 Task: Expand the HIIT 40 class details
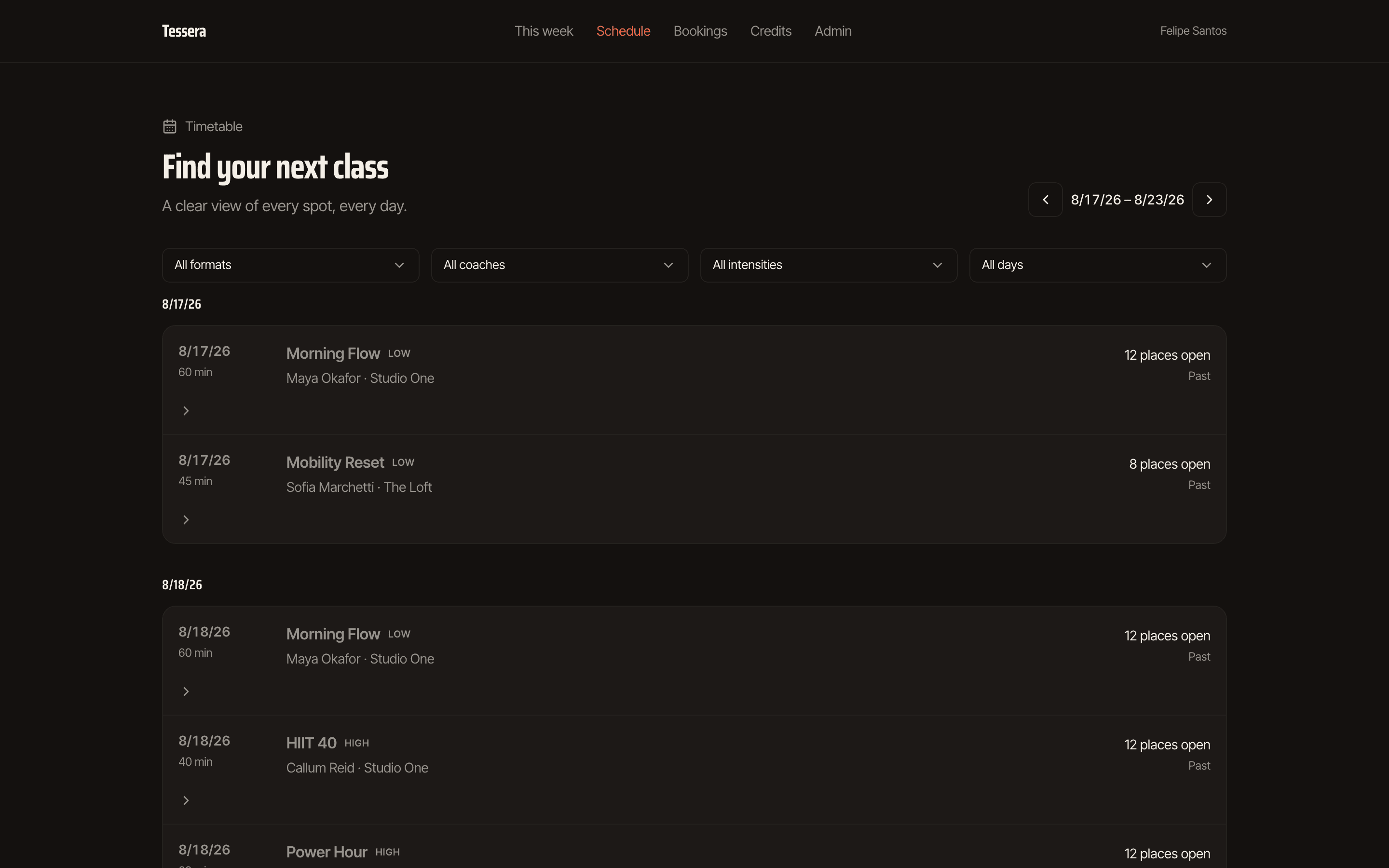(186, 800)
